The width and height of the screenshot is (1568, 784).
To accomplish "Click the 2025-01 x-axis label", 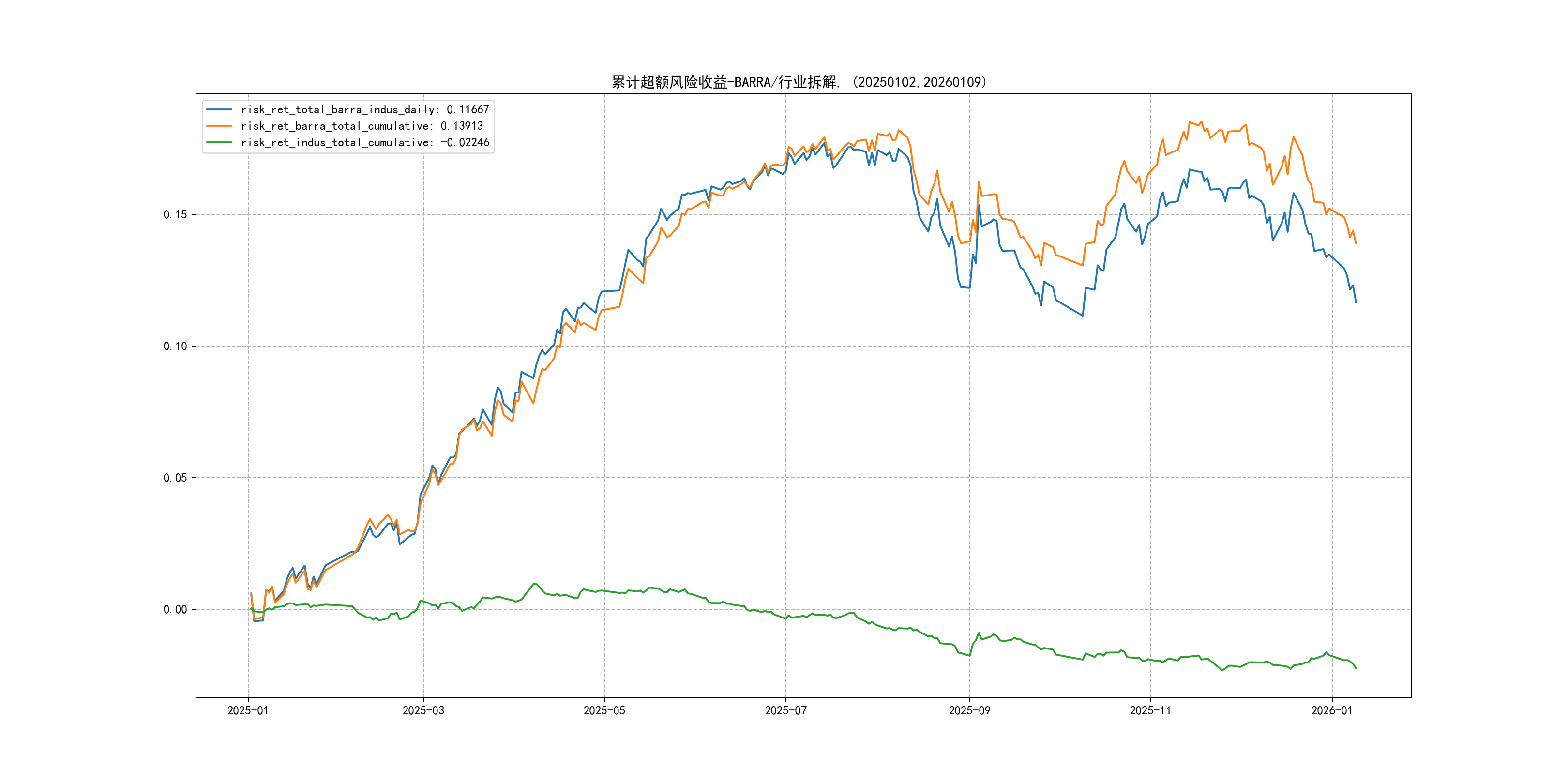I will click(x=248, y=710).
